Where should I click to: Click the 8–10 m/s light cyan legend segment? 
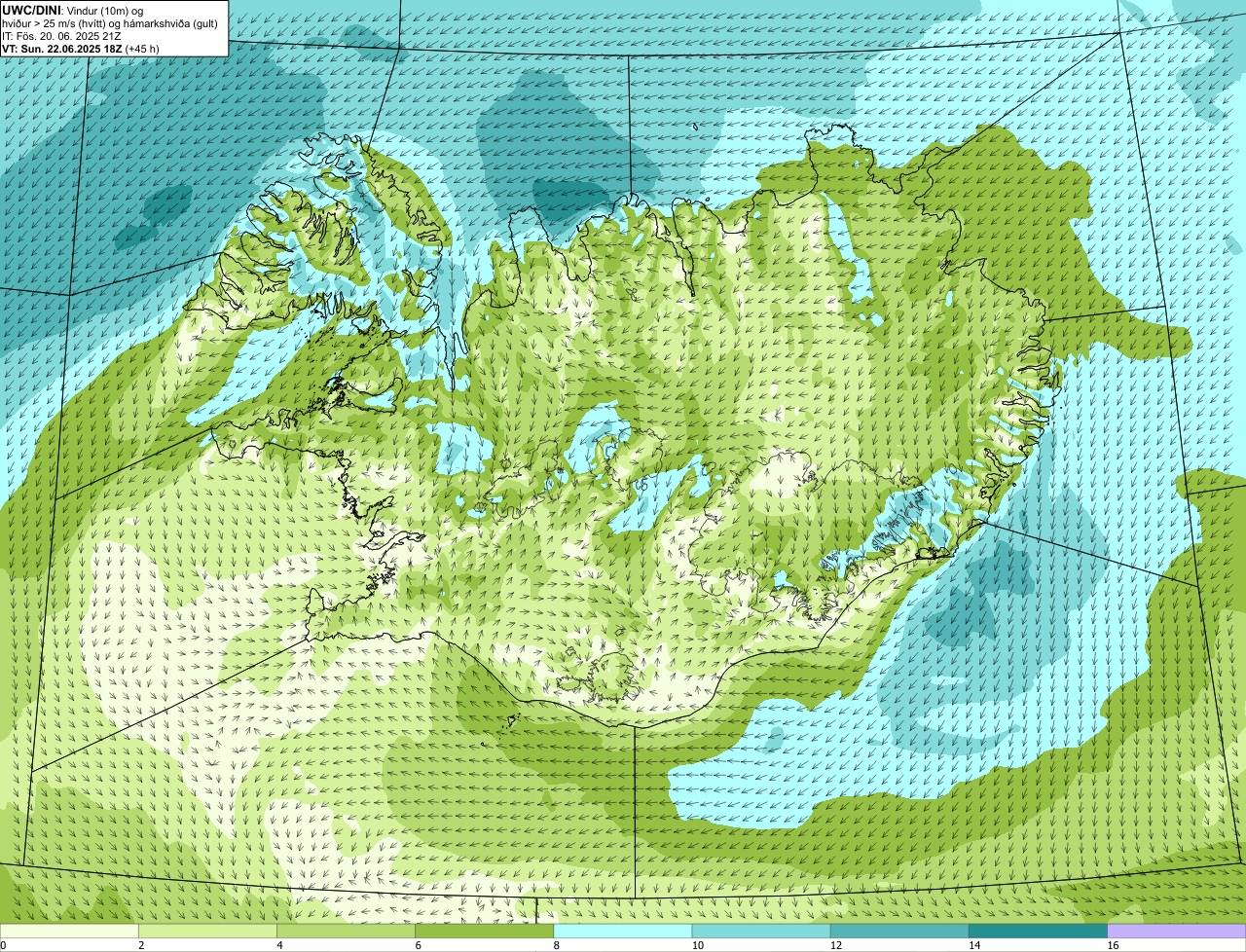623,931
